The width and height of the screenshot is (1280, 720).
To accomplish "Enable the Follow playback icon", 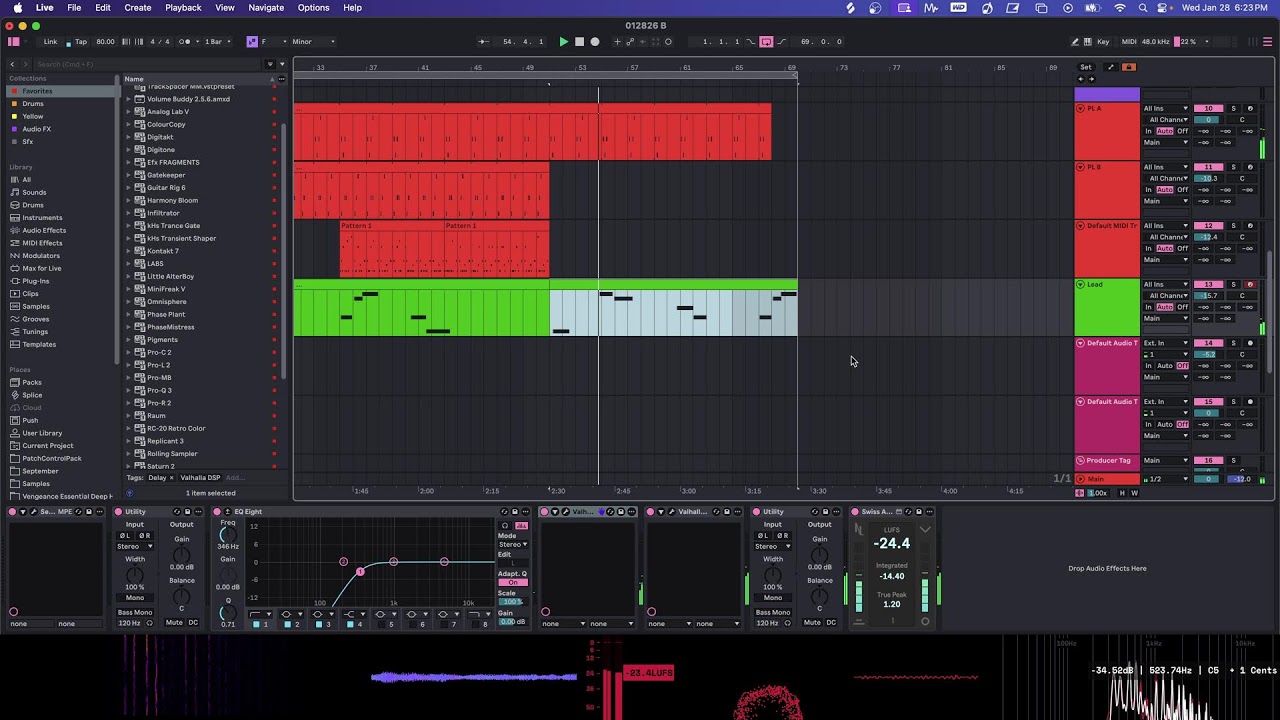I will coord(483,42).
